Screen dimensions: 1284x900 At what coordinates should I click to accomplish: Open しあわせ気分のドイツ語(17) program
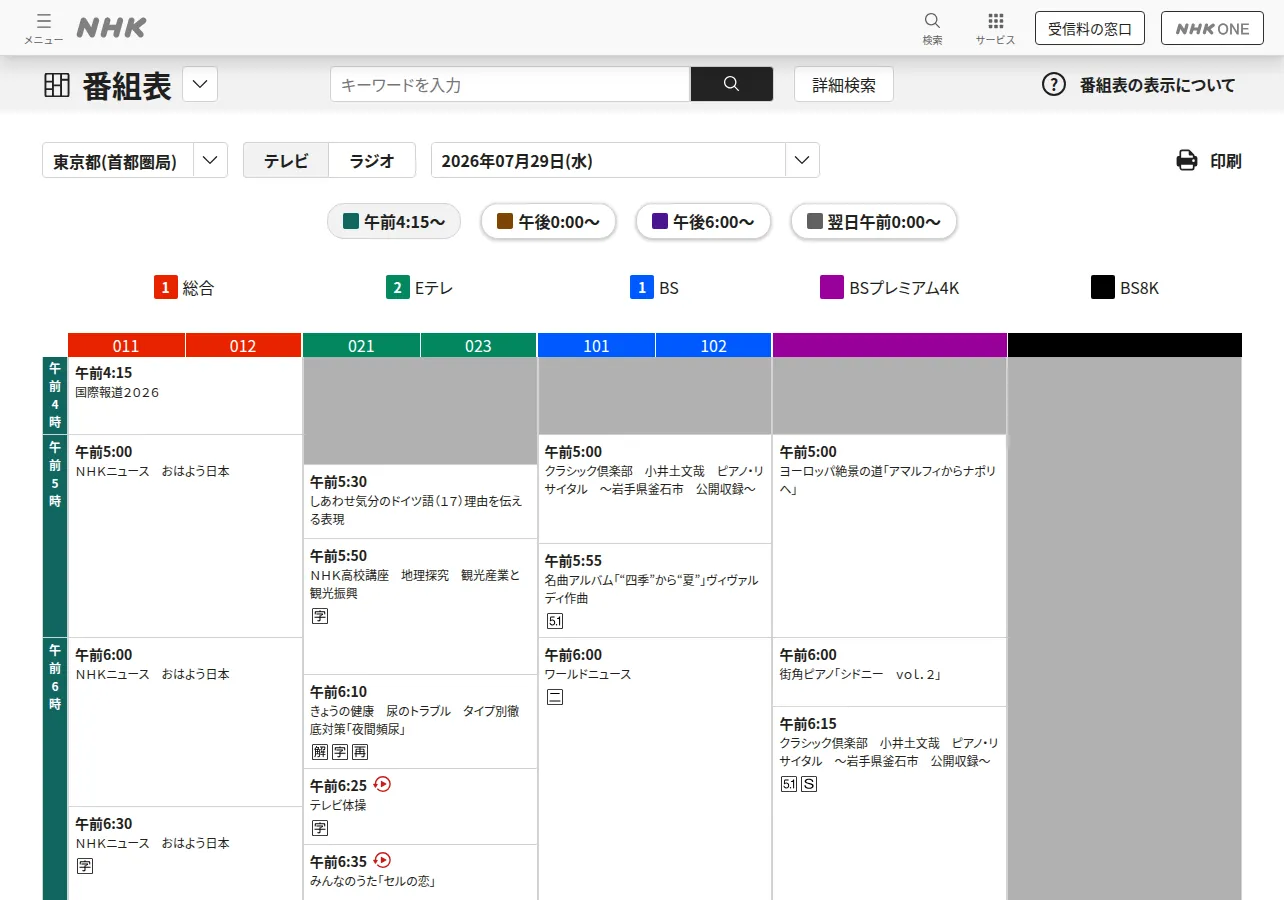[420, 501]
